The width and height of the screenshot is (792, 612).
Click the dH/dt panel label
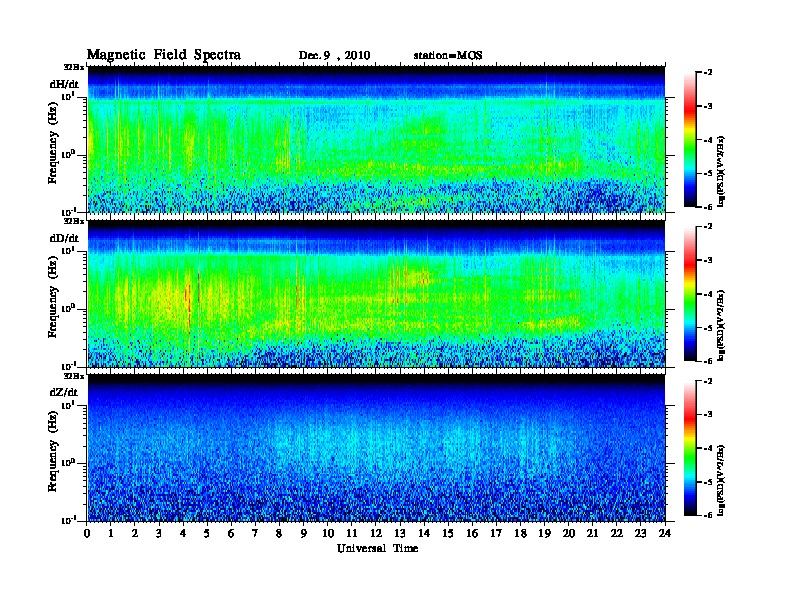point(64,84)
